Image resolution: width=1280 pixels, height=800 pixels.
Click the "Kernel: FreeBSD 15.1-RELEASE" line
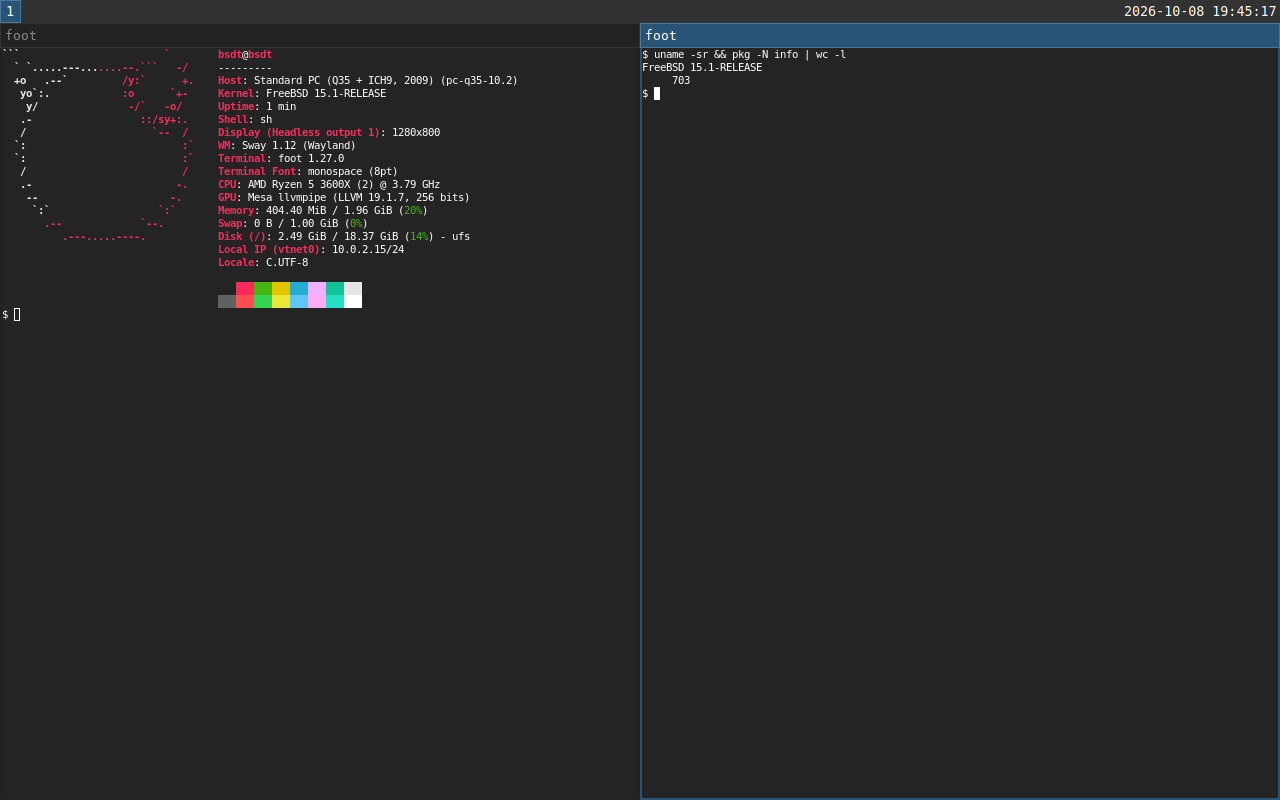point(302,94)
